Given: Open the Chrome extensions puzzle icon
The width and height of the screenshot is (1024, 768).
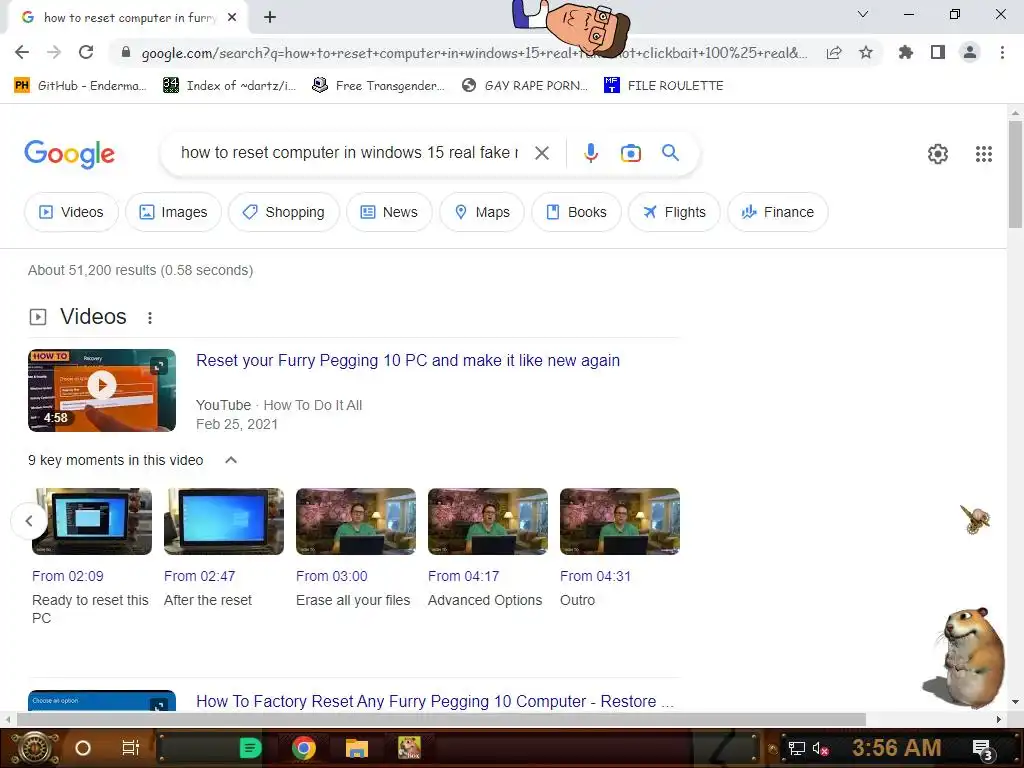Looking at the screenshot, I should (x=906, y=52).
